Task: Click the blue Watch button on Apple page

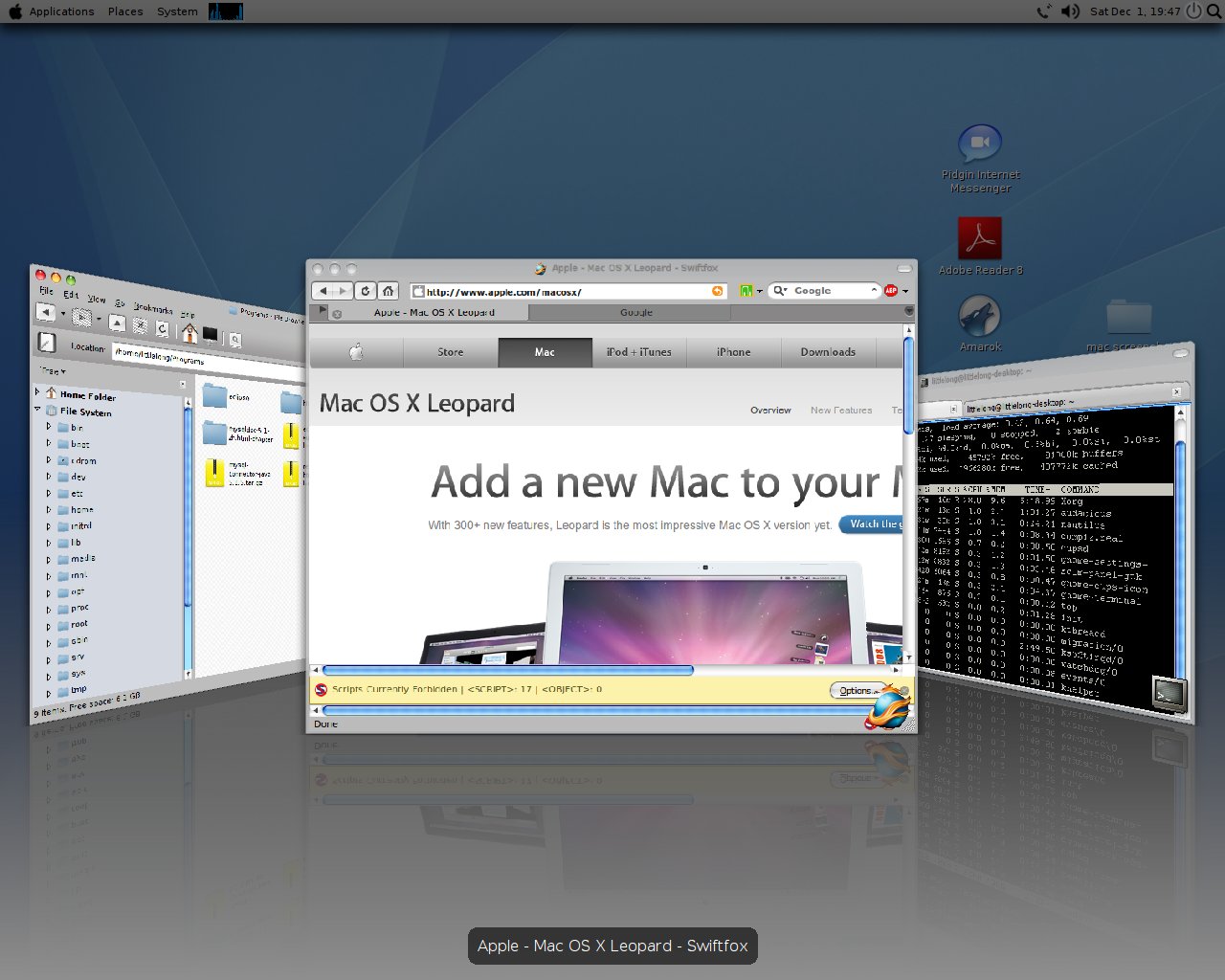Action: (871, 524)
